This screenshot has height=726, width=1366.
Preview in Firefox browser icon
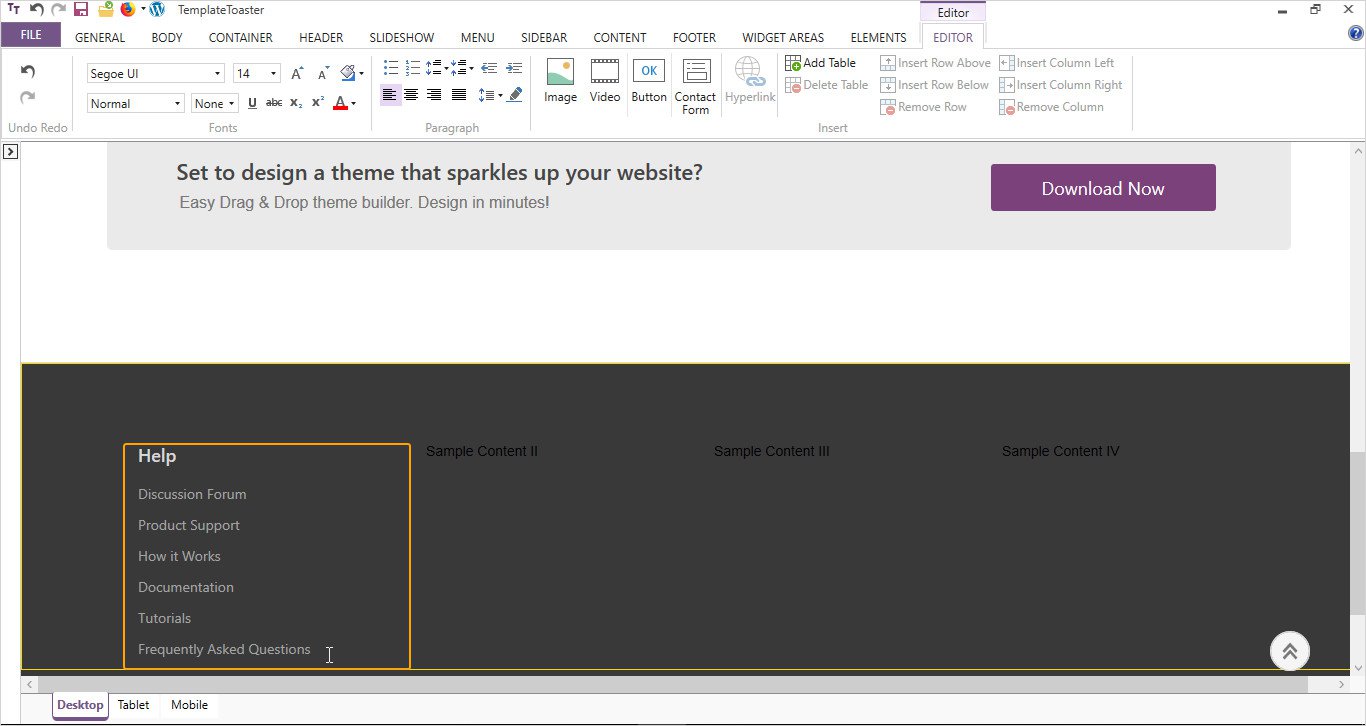pyautogui.click(x=128, y=10)
